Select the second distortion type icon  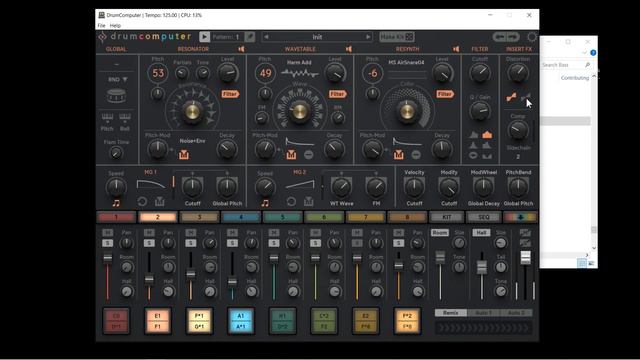pos(525,97)
